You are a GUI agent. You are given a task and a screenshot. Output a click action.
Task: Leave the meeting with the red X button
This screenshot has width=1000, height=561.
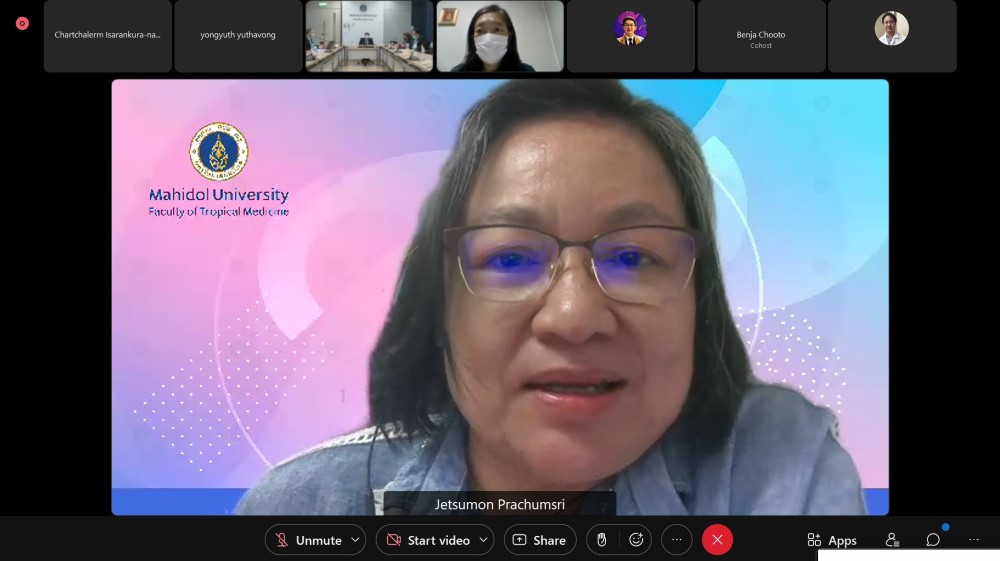(717, 540)
